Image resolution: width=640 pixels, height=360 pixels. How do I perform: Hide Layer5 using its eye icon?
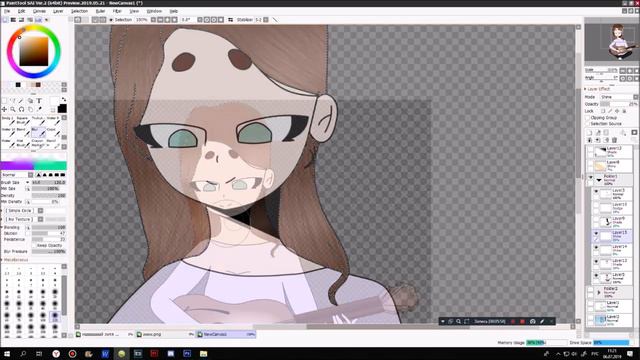pyautogui.click(x=596, y=276)
